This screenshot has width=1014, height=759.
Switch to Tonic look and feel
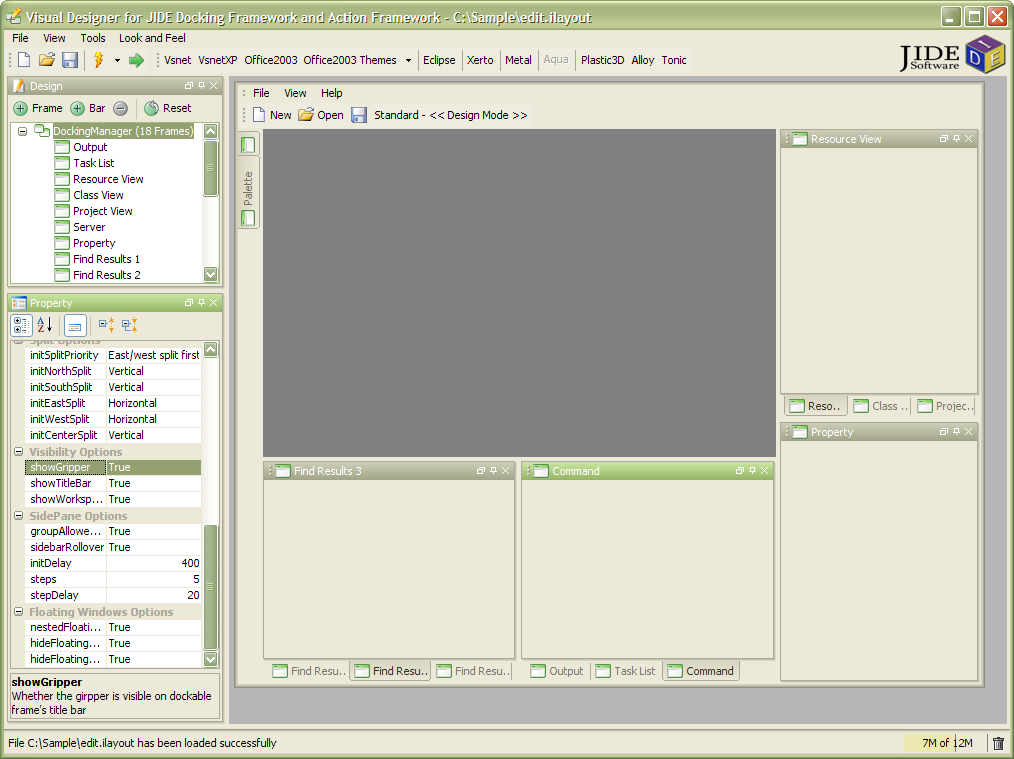pyautogui.click(x=674, y=60)
